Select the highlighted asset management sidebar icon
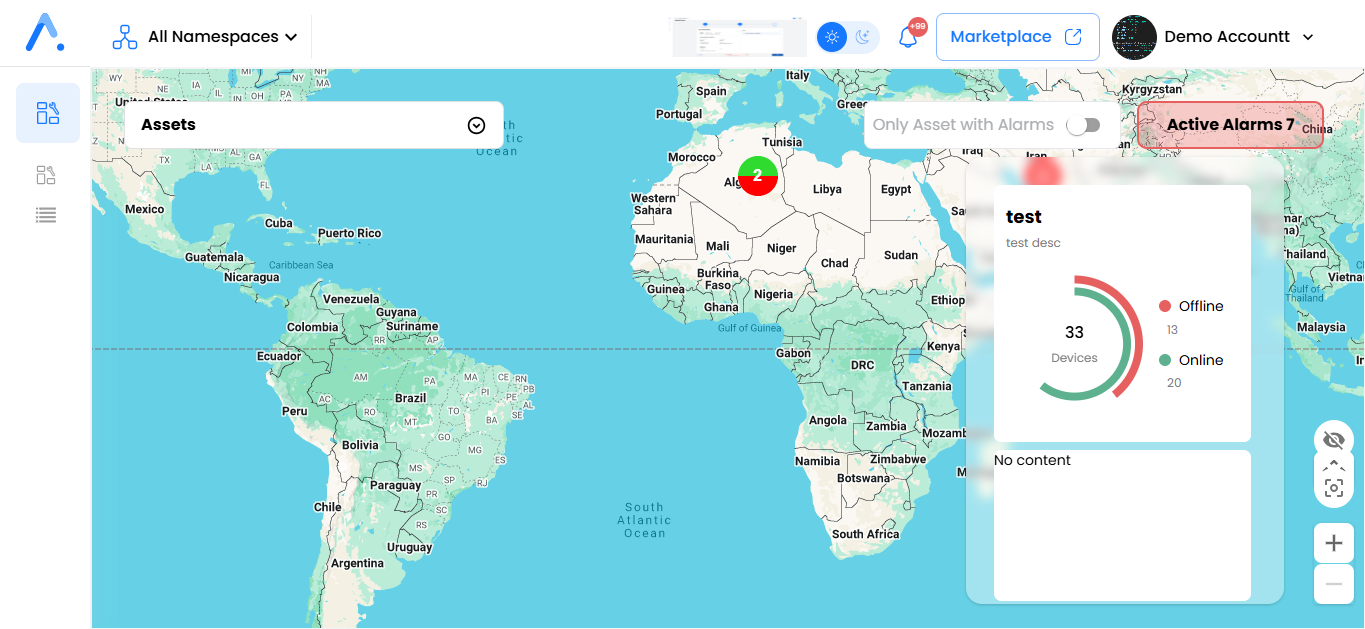 [x=47, y=113]
